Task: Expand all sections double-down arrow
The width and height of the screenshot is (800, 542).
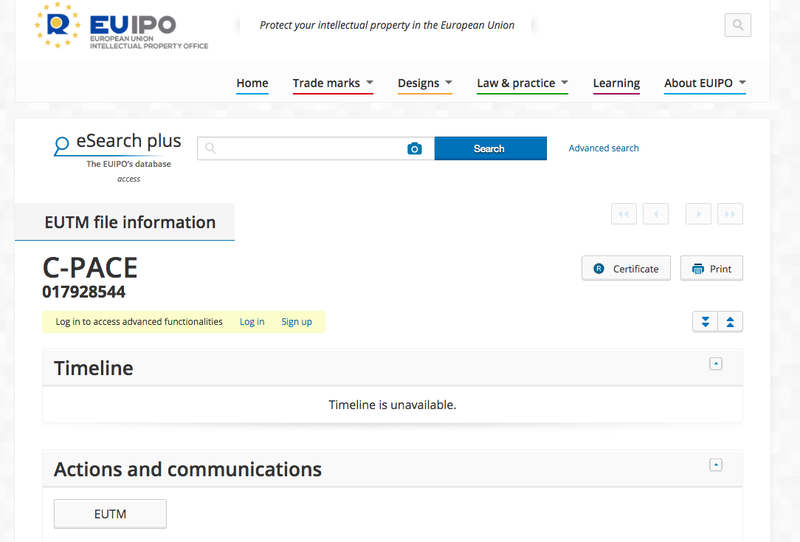Action: 705,322
